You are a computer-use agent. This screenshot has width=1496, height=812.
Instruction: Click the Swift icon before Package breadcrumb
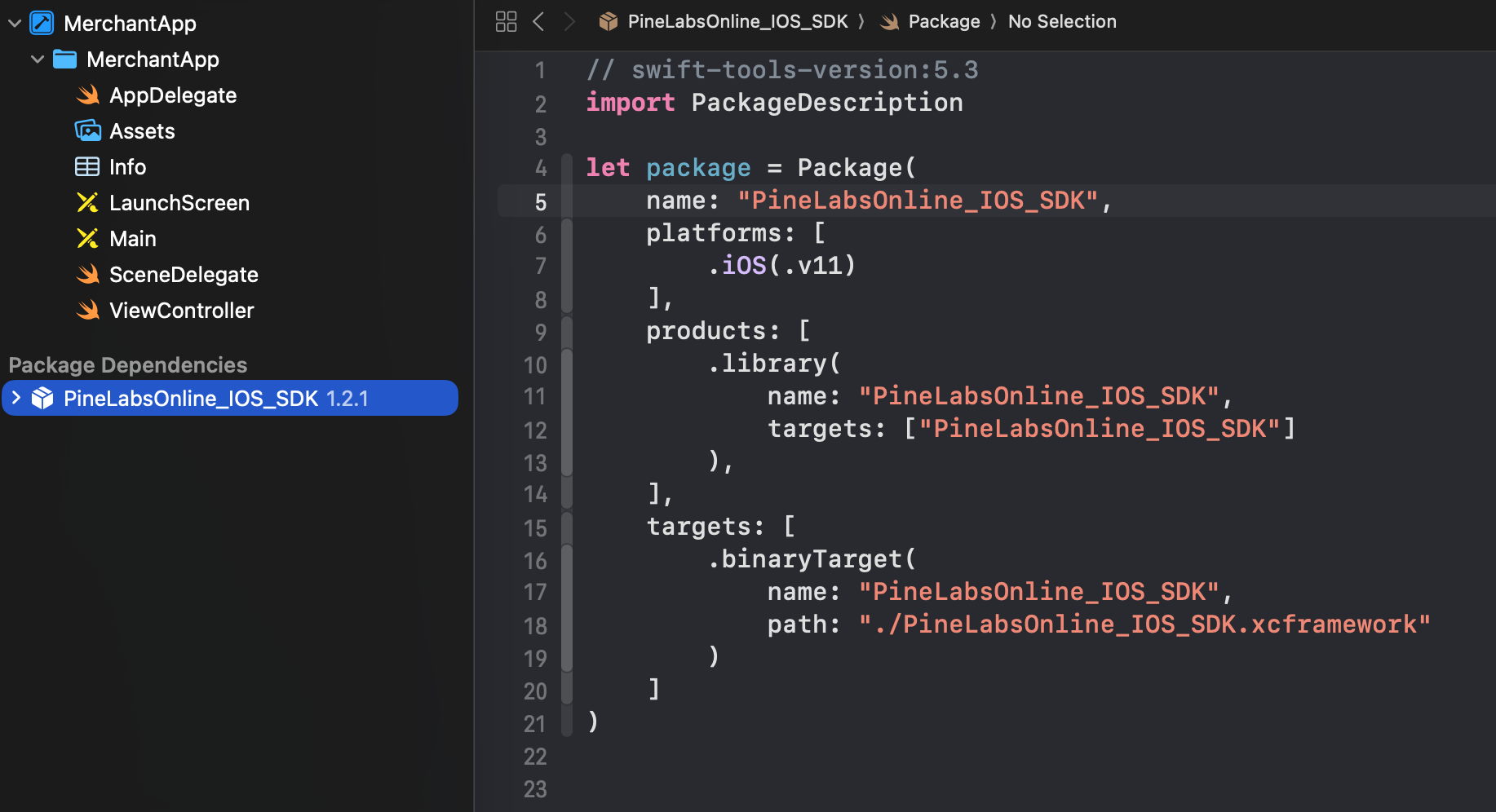click(x=890, y=22)
